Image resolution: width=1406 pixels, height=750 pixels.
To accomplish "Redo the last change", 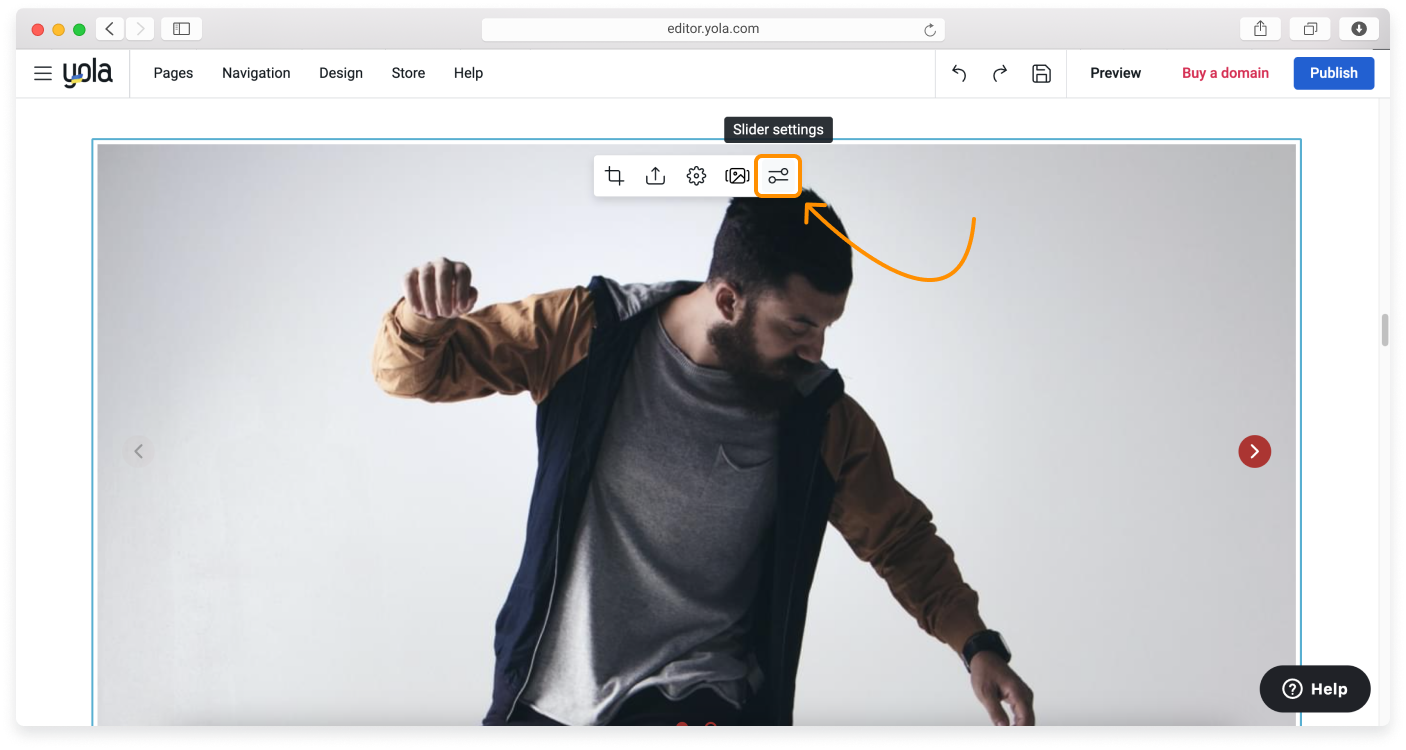I will [x=999, y=73].
